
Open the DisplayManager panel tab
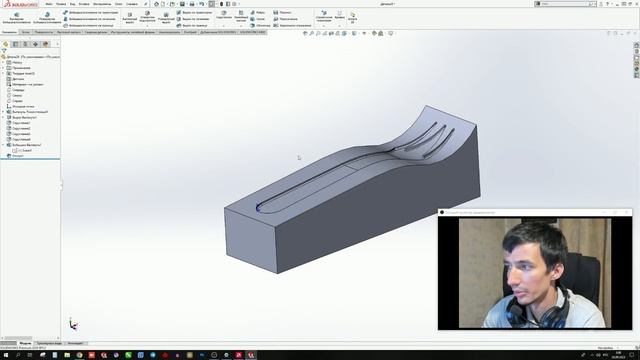pyautogui.click(x=45, y=44)
